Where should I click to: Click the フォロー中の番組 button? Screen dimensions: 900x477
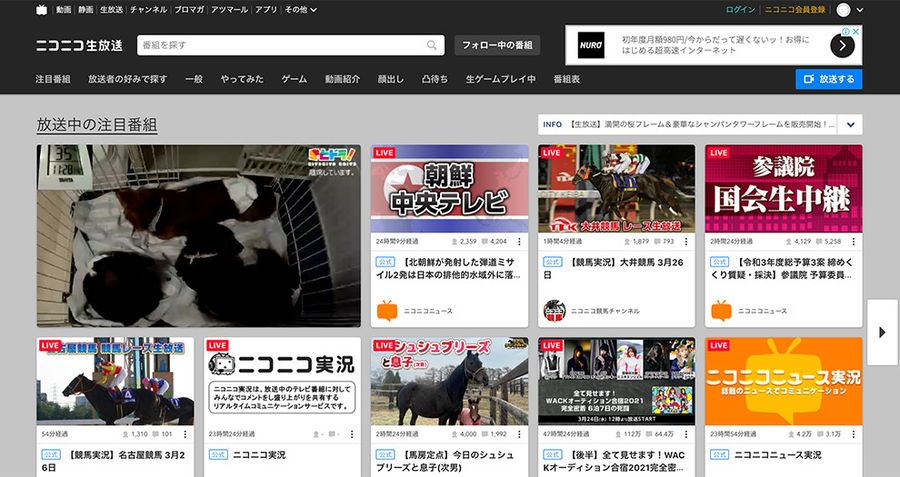[x=497, y=45]
